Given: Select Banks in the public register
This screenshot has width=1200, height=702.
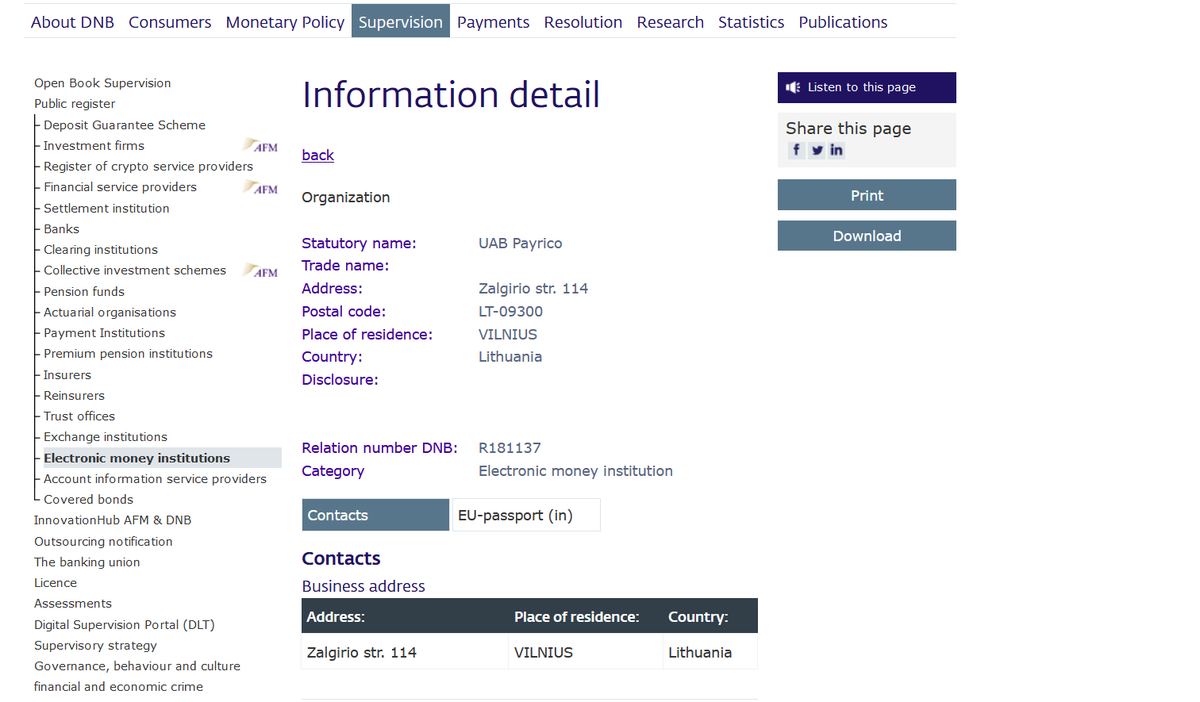Looking at the screenshot, I should [61, 229].
